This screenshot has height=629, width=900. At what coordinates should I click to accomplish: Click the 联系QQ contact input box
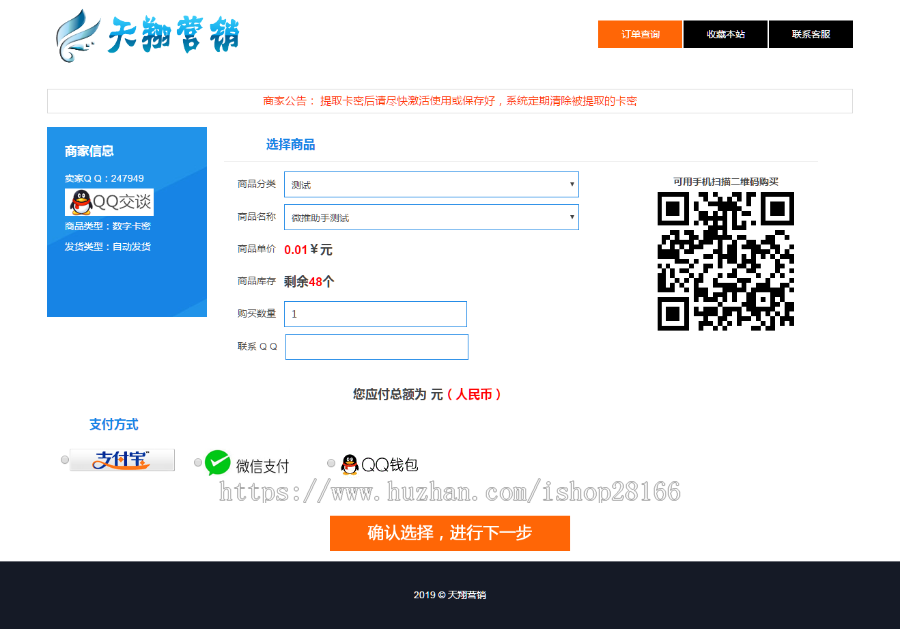coord(376,347)
